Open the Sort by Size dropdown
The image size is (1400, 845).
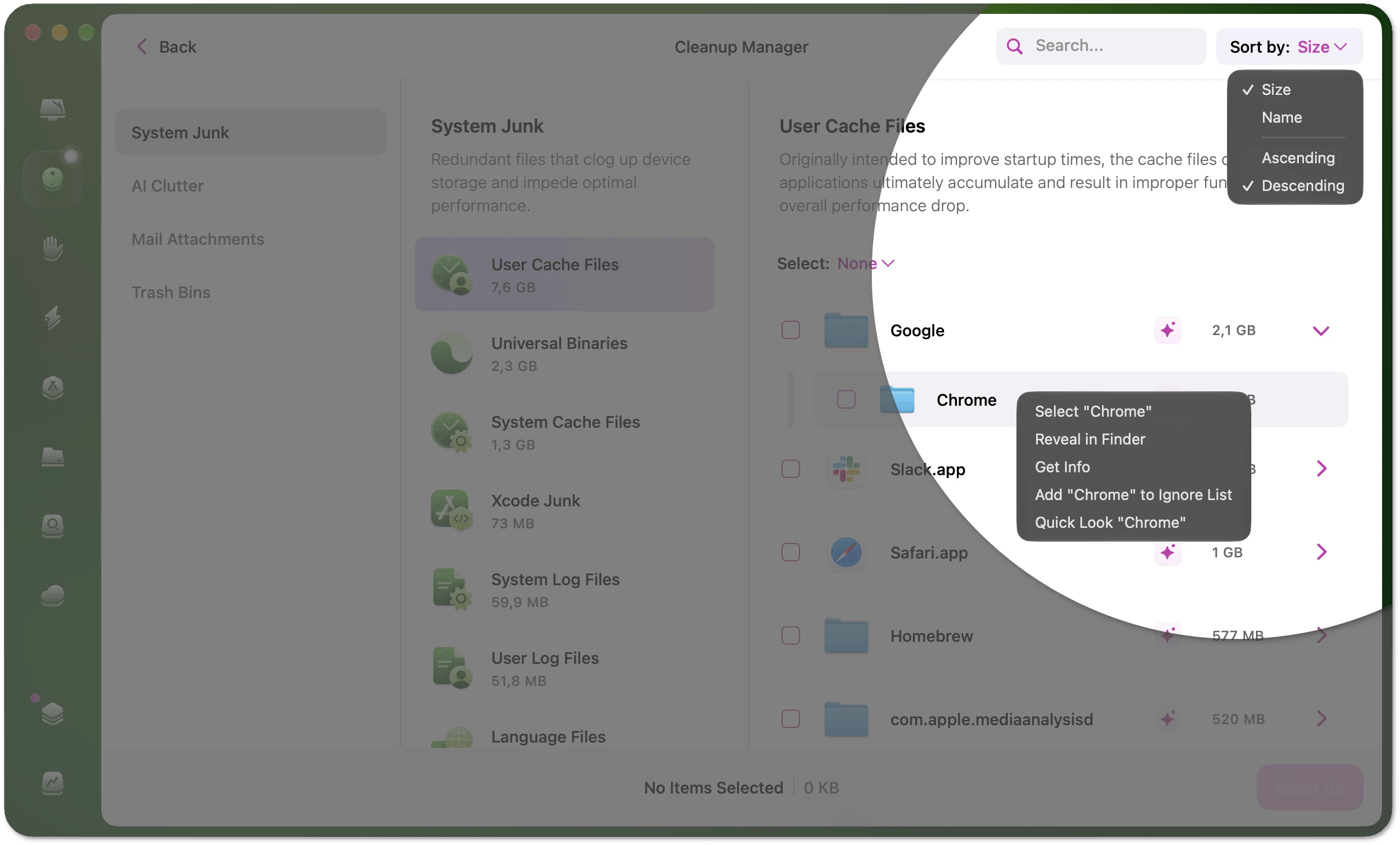(1290, 47)
